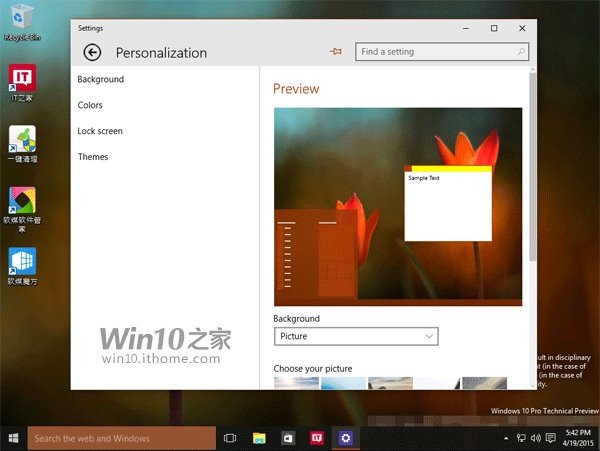Open the Lock screen category

(x=100, y=131)
